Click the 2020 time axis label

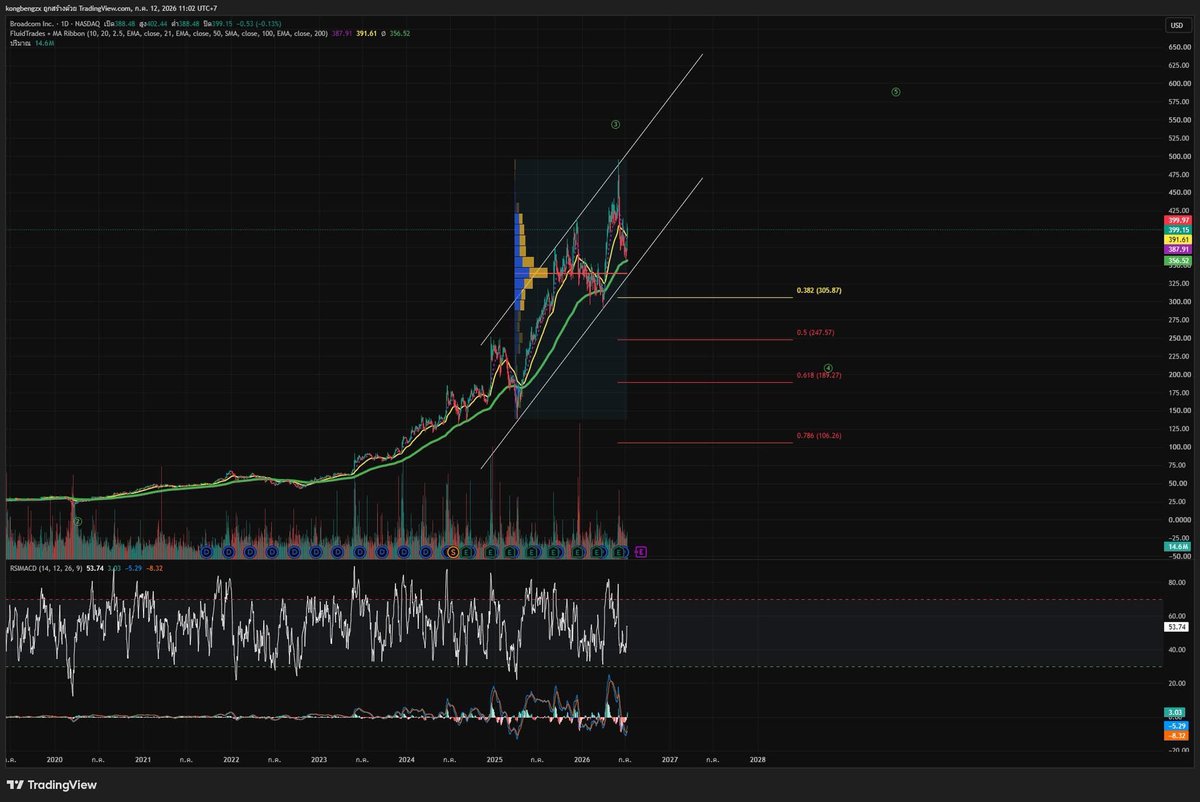[55, 760]
